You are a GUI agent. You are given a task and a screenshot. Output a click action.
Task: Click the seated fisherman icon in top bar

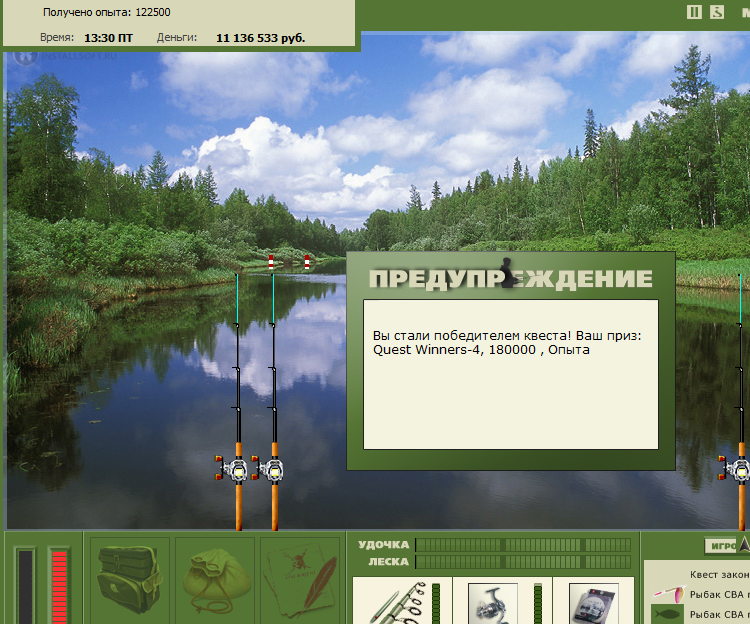(x=717, y=12)
